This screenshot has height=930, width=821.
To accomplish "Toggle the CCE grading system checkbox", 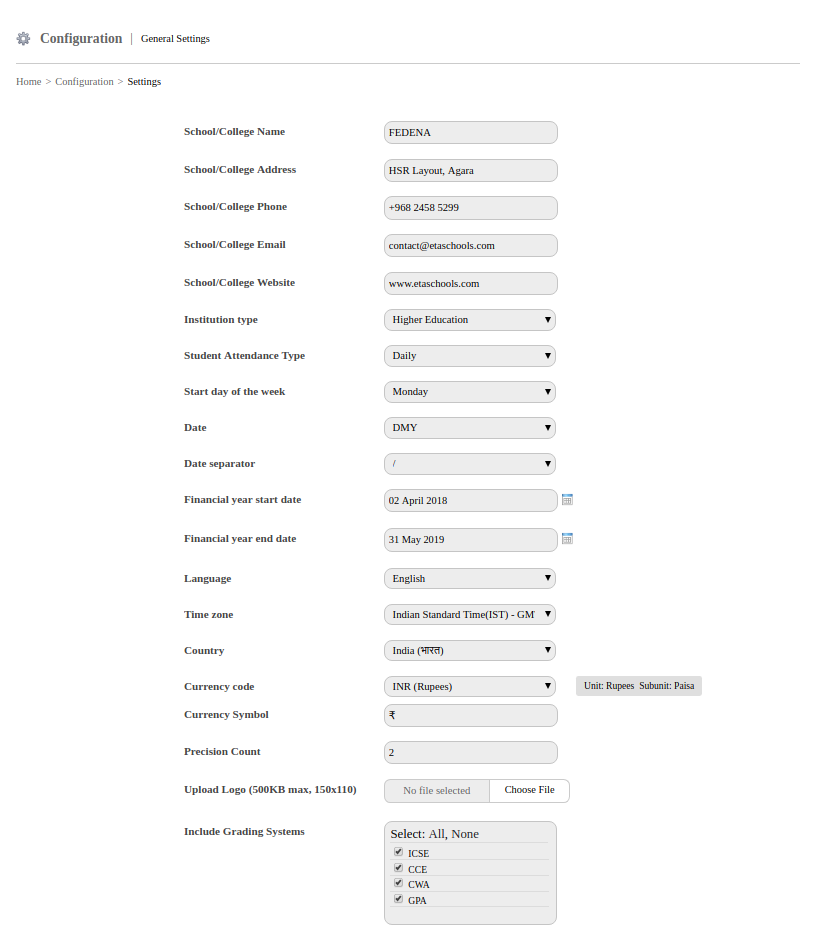I will coord(398,868).
